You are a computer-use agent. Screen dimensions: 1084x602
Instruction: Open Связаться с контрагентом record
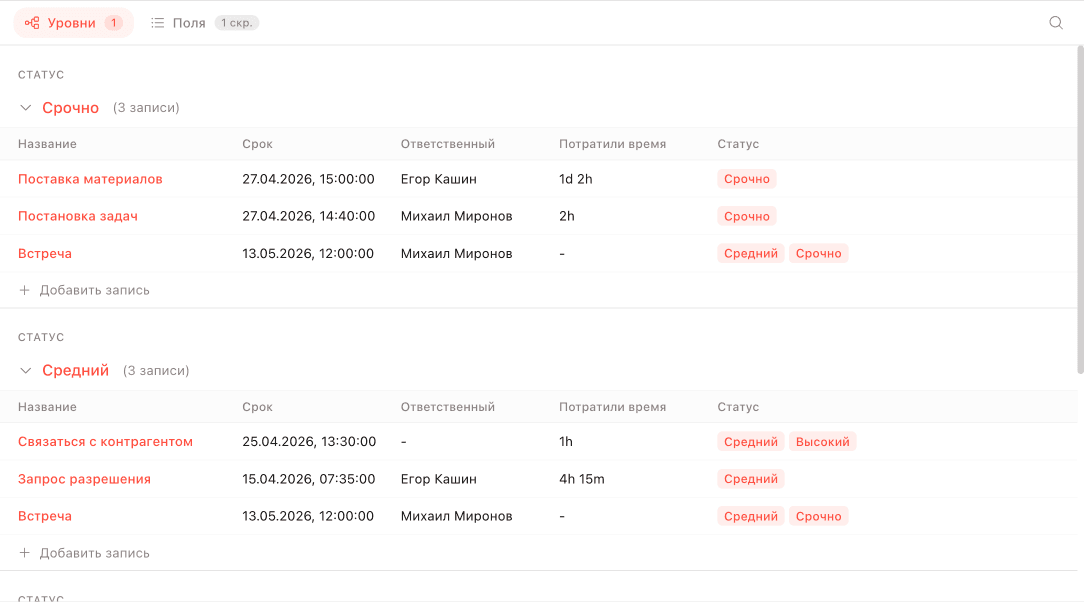[x=105, y=442]
